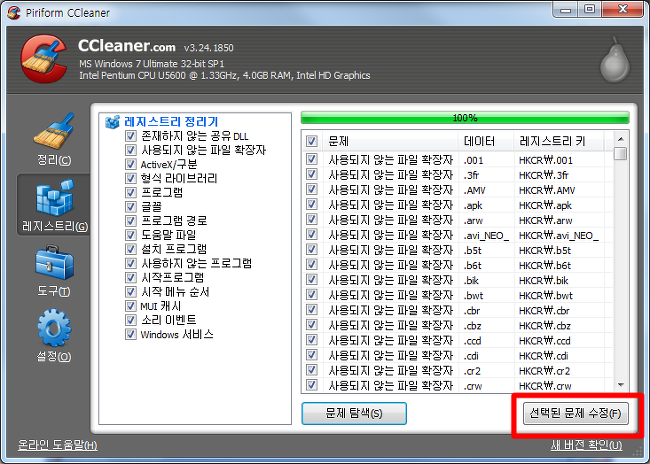The width and height of the screenshot is (650, 464).
Task: Click the CCleaner logo in header
Action: 44,58
